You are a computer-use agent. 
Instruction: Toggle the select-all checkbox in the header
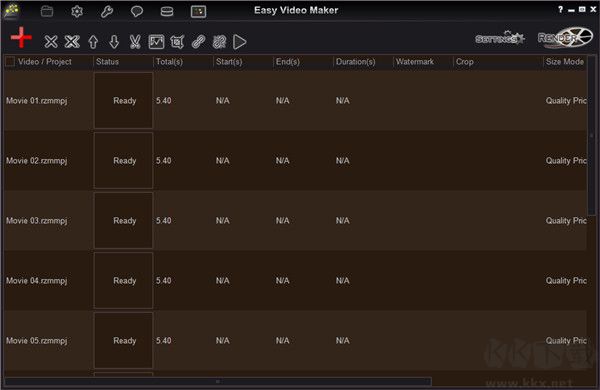(10, 62)
